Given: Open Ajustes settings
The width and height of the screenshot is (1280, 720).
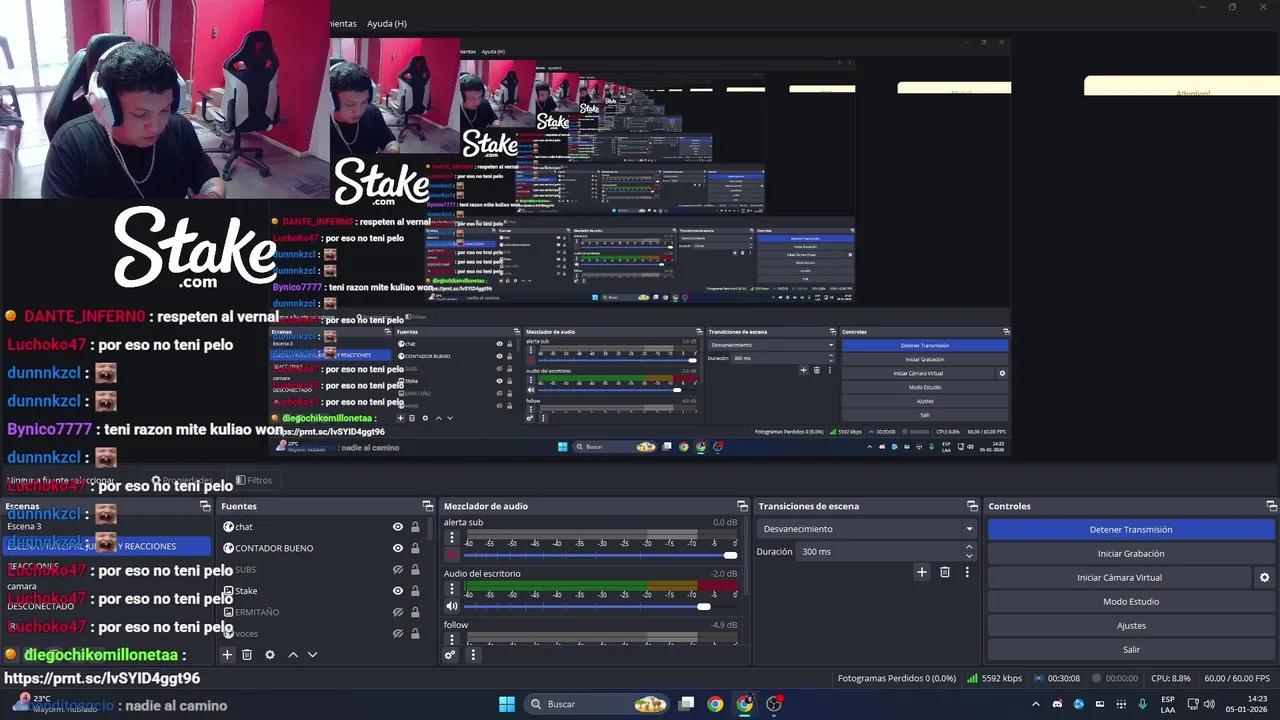Looking at the screenshot, I should point(1131,625).
